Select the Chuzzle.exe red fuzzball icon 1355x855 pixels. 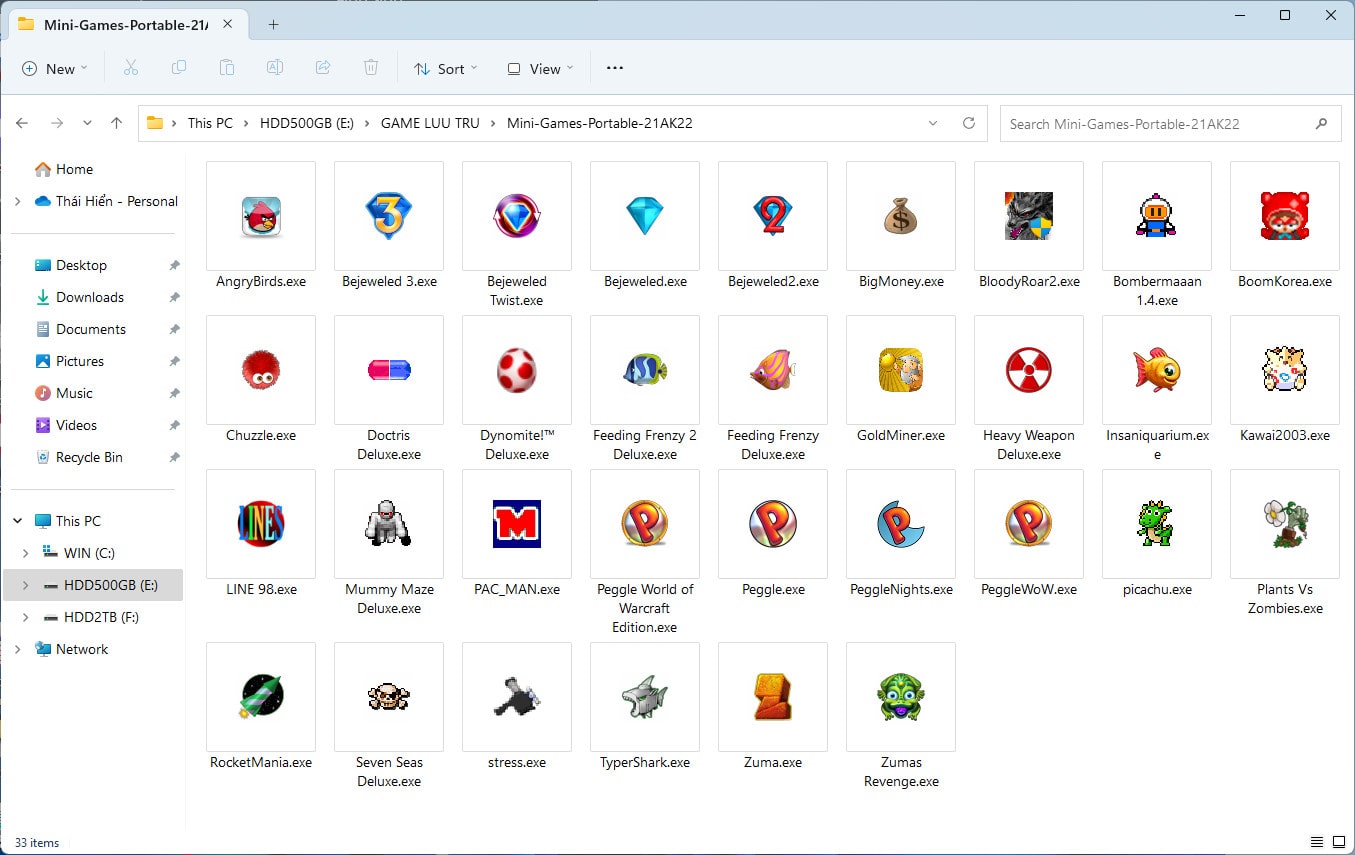pos(261,370)
